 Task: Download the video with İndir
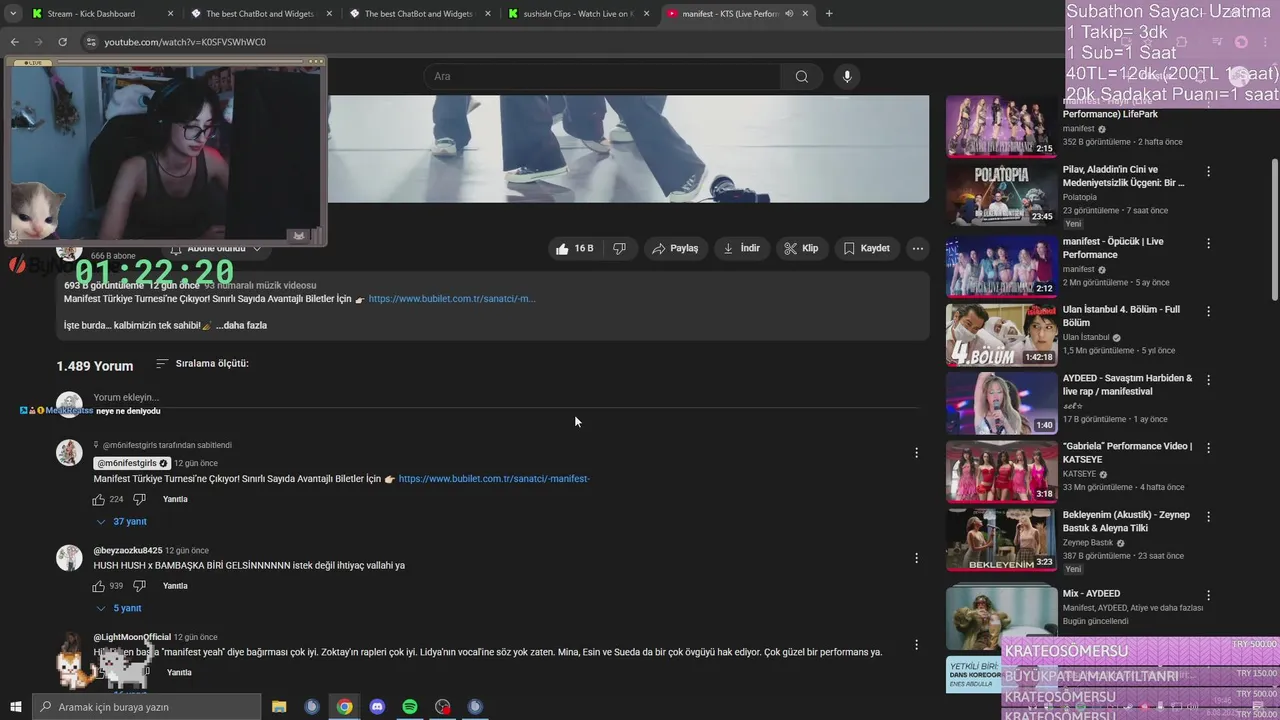(741, 248)
